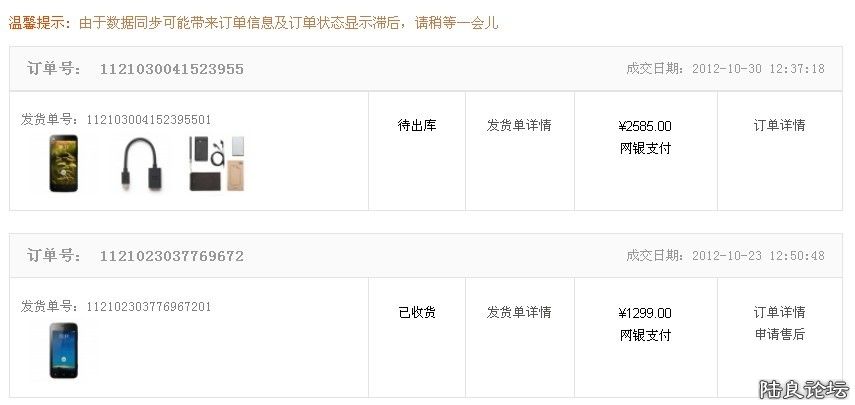The height and width of the screenshot is (405, 855).
Task: Click the 2012-10-30 12:37:18 transaction date
Action: point(757,69)
